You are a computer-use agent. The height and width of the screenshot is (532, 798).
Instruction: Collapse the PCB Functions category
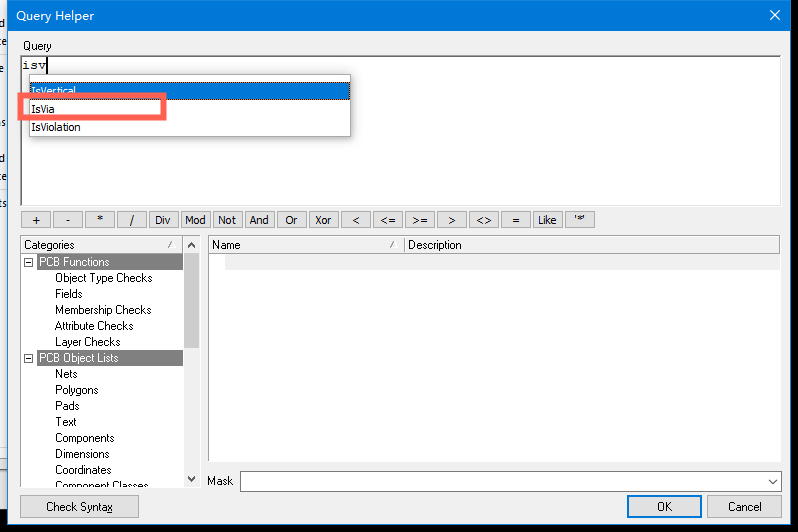28,262
